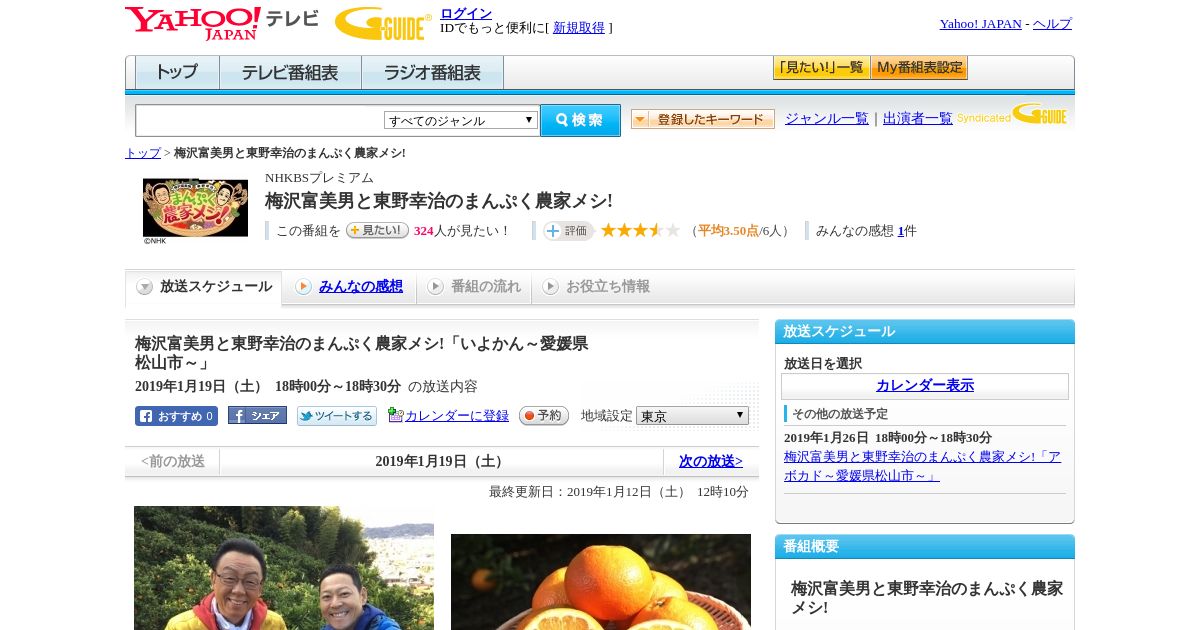1200x630 pixels.
Task: Click the Twitter ツイートする button
Action: pyautogui.click(x=337, y=416)
